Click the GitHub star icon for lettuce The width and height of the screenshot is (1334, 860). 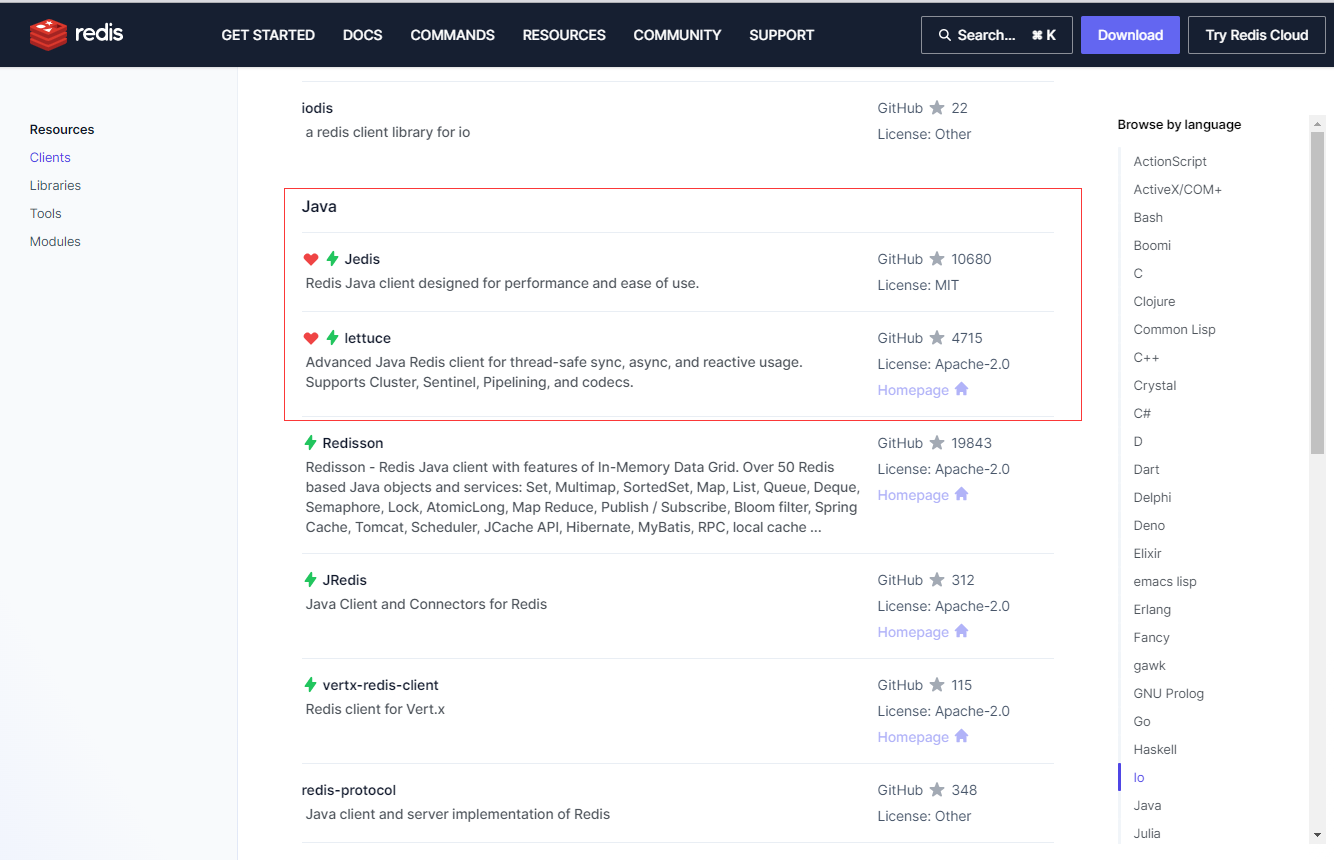click(x=937, y=338)
